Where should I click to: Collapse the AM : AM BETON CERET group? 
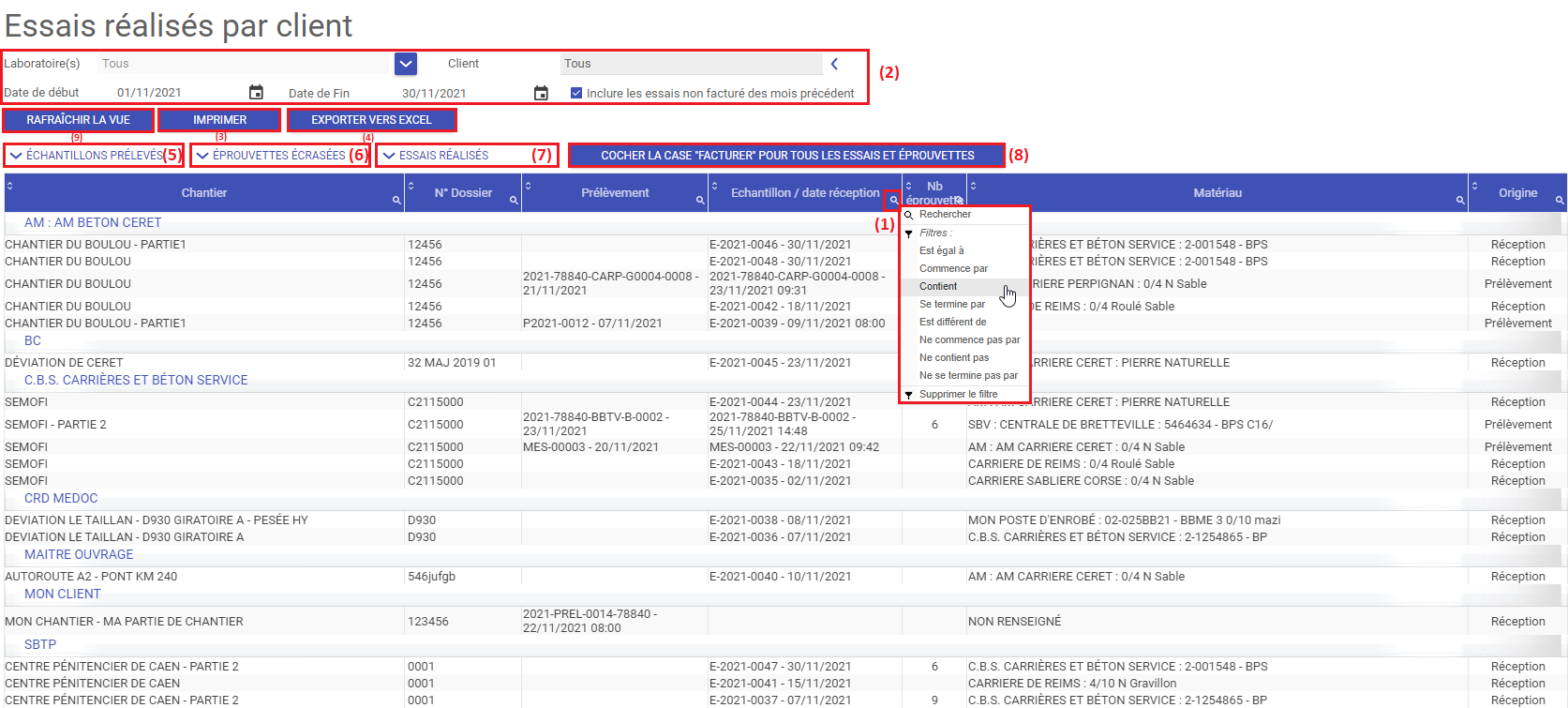[93, 222]
